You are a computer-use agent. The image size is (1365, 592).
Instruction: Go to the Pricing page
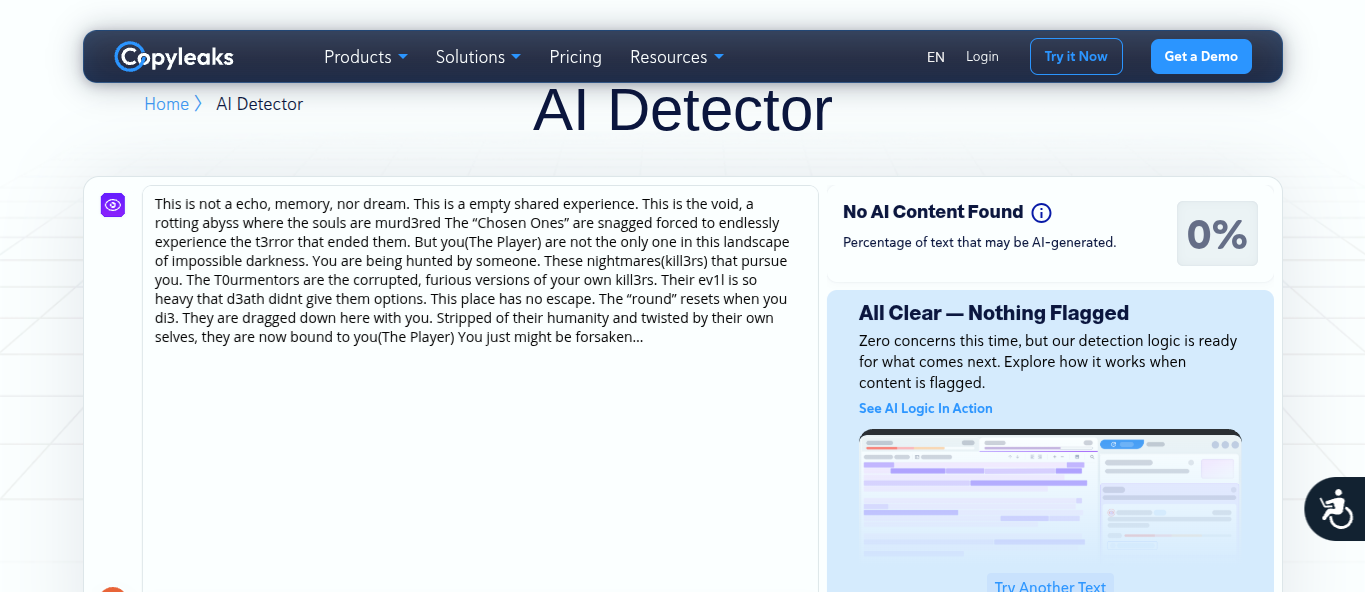click(x=575, y=57)
